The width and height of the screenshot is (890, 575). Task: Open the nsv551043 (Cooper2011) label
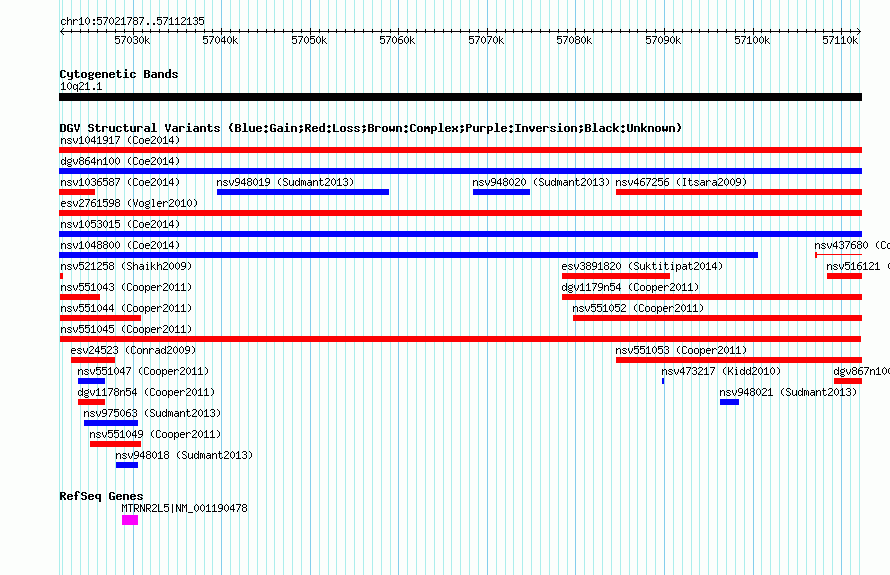click(x=126, y=287)
